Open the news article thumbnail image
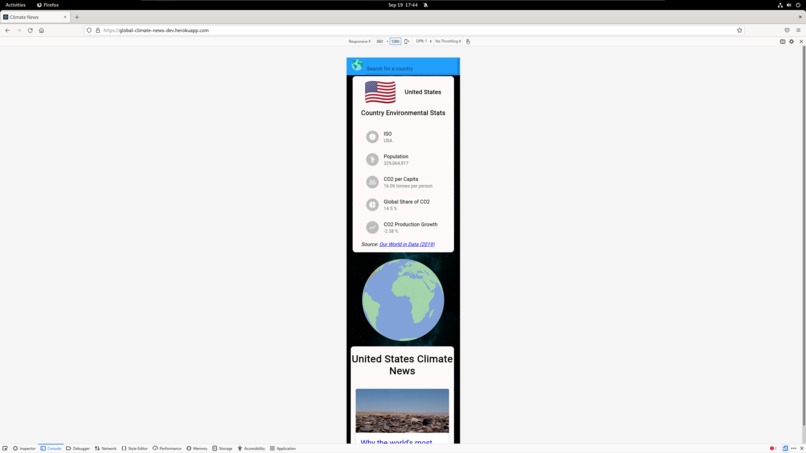 click(402, 411)
